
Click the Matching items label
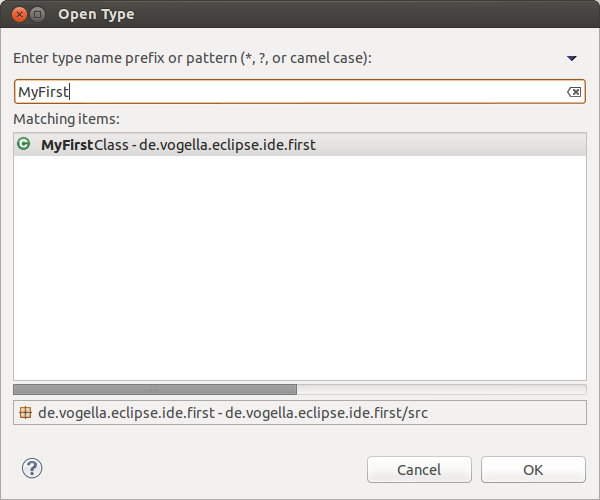pyautogui.click(x=67, y=119)
